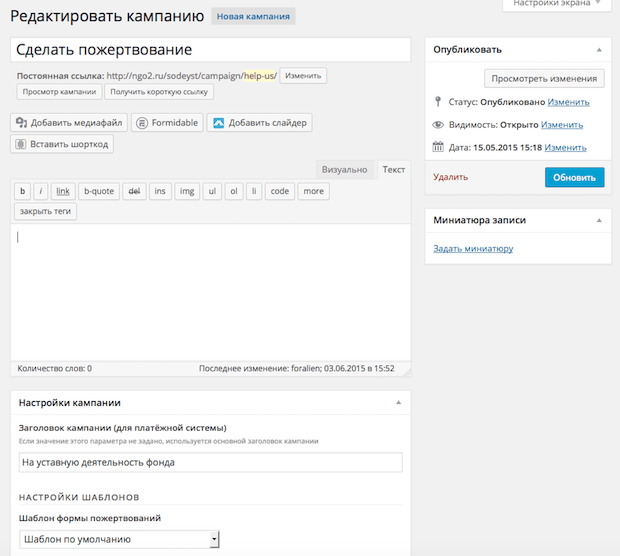Click the Добавить медиафайл media icon button
The image size is (620, 556).
[69, 123]
